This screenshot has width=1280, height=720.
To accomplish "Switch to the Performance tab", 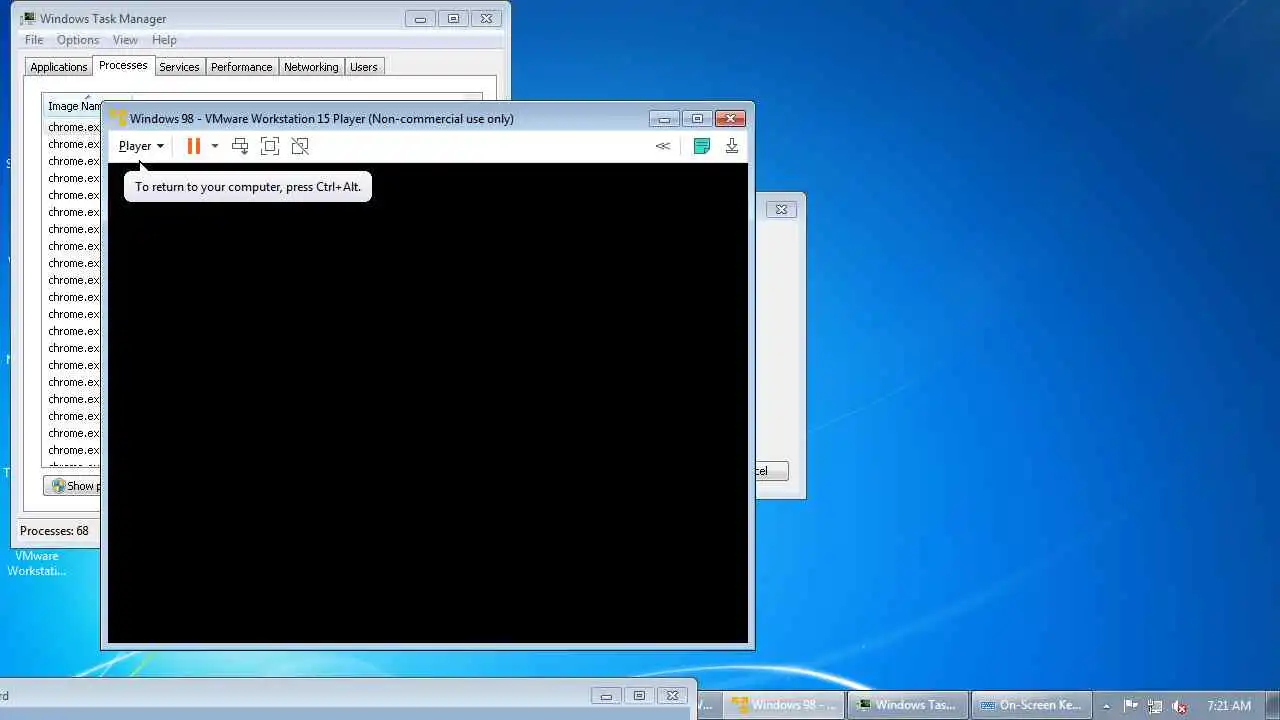I will (241, 67).
